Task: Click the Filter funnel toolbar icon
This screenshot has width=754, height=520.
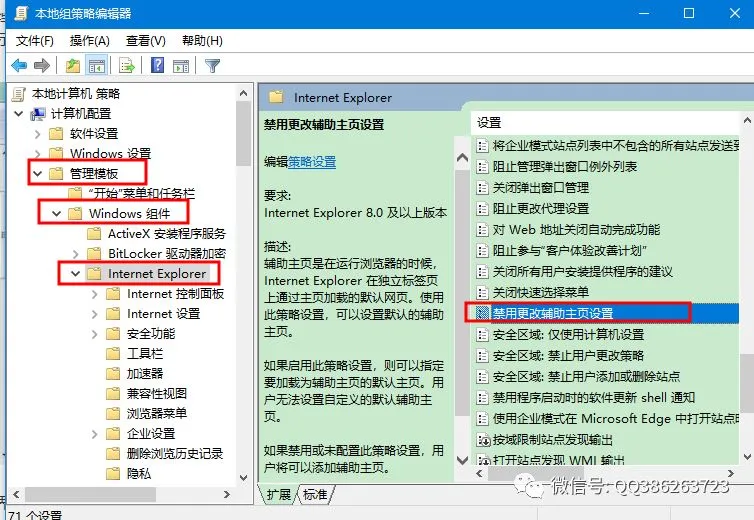Action: [212, 65]
